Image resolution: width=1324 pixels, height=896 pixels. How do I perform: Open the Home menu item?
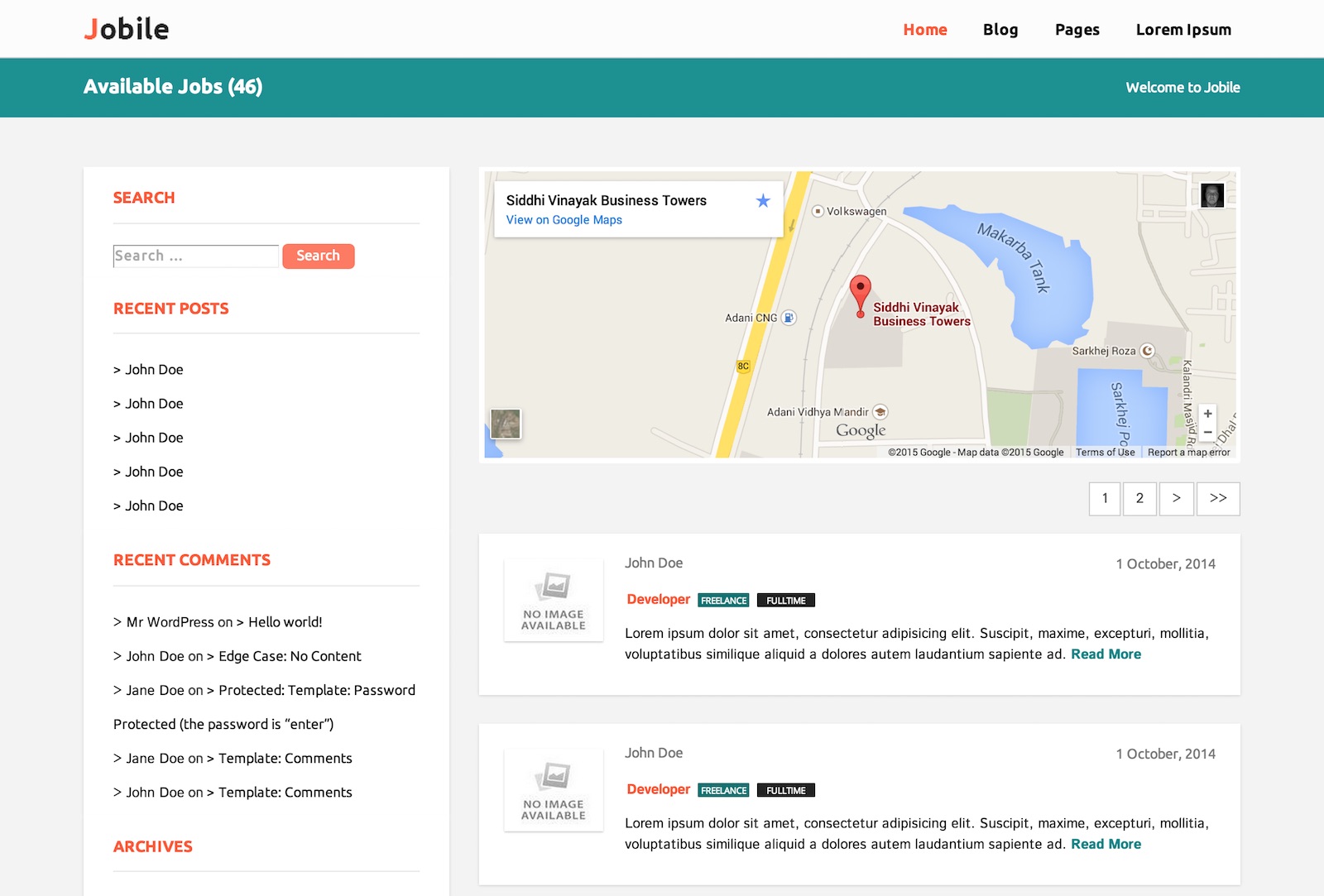click(924, 30)
